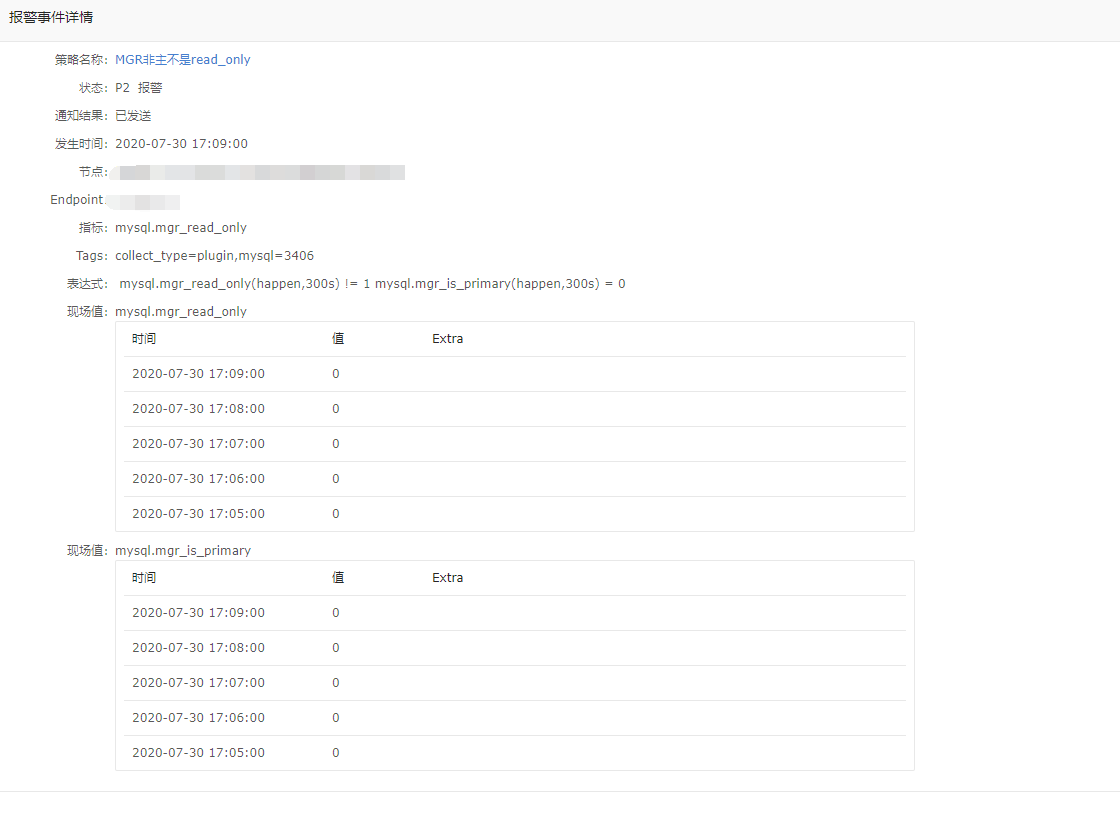This screenshot has height=813, width=1120.
Task: Click Extra header in mysql.mgr_read_only table
Action: pyautogui.click(x=447, y=339)
